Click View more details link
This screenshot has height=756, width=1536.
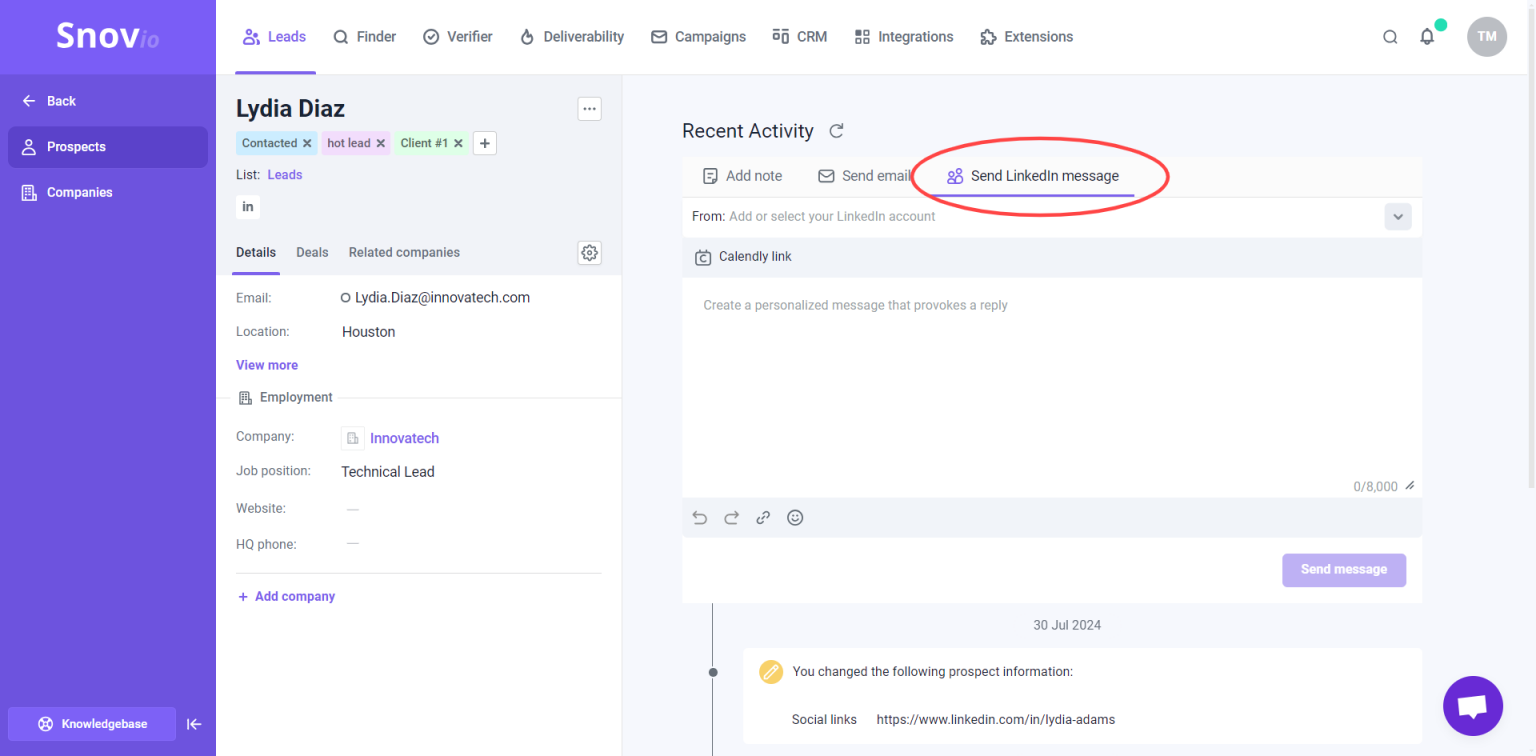(x=267, y=365)
